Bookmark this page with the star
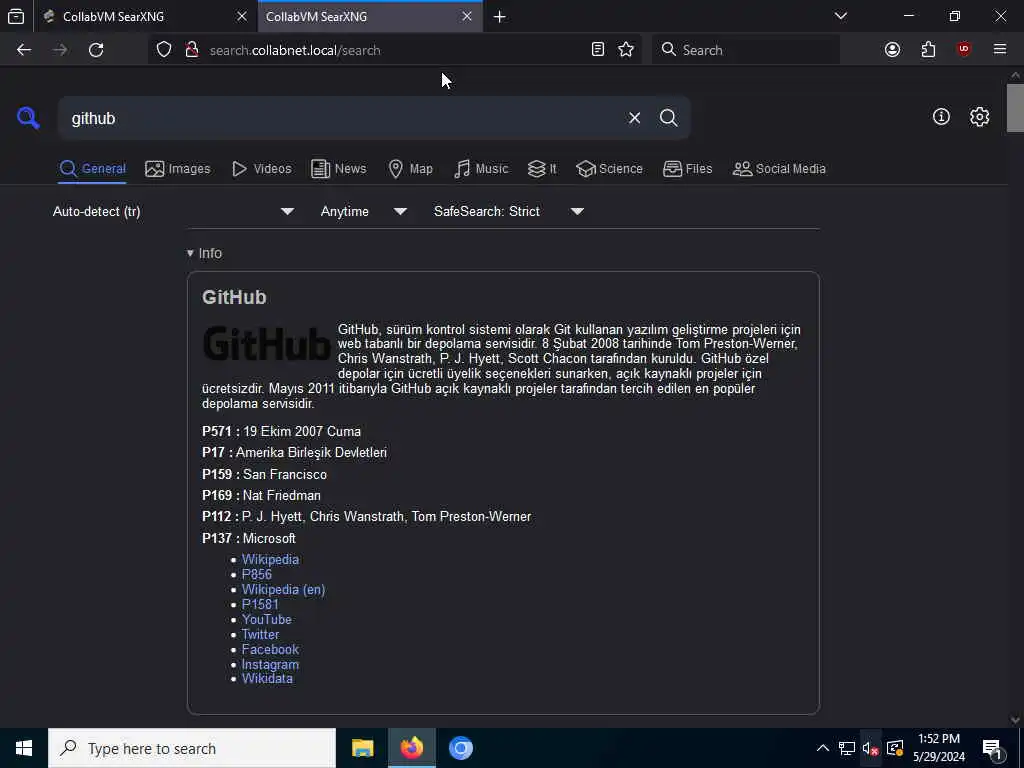 click(626, 50)
